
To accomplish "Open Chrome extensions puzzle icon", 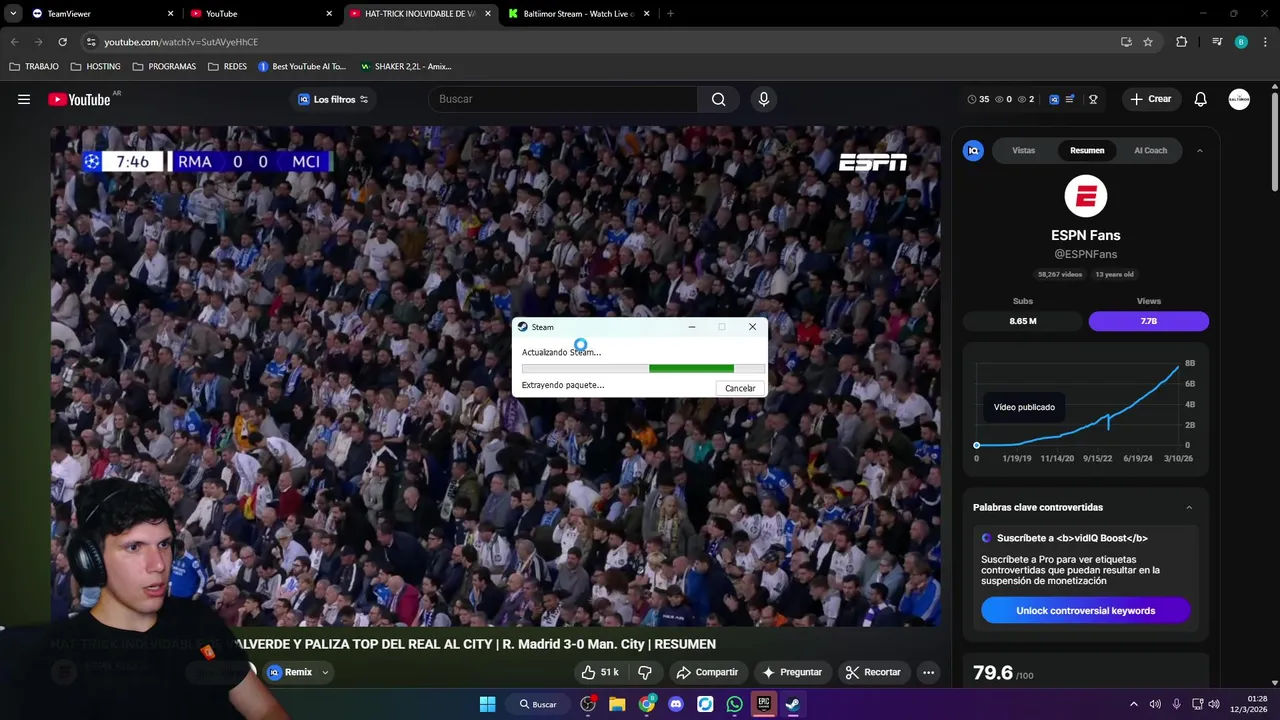I will click(x=1182, y=42).
